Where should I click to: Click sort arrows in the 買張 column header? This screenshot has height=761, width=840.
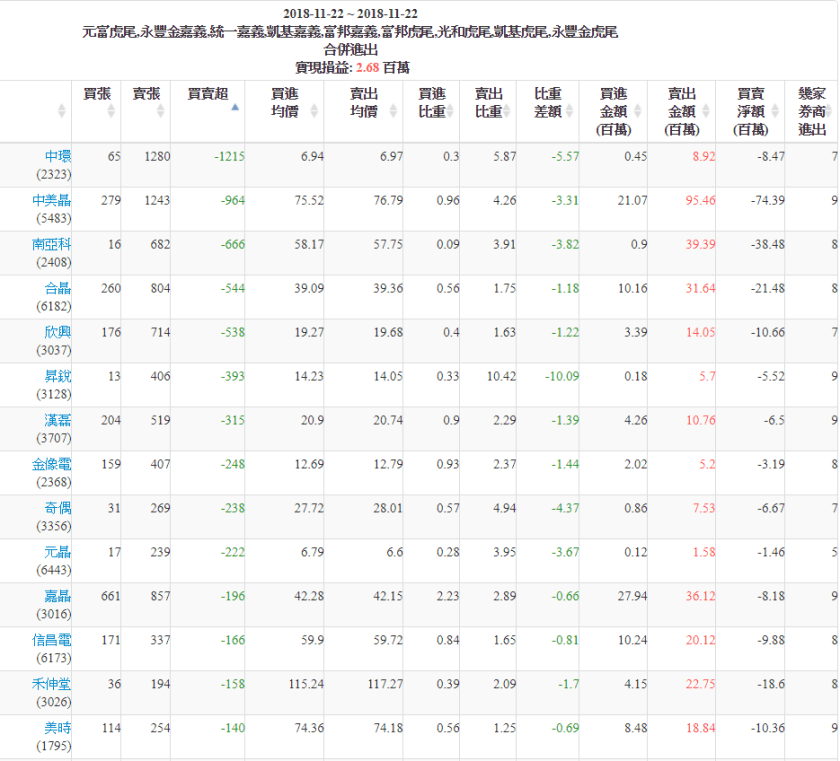110,110
